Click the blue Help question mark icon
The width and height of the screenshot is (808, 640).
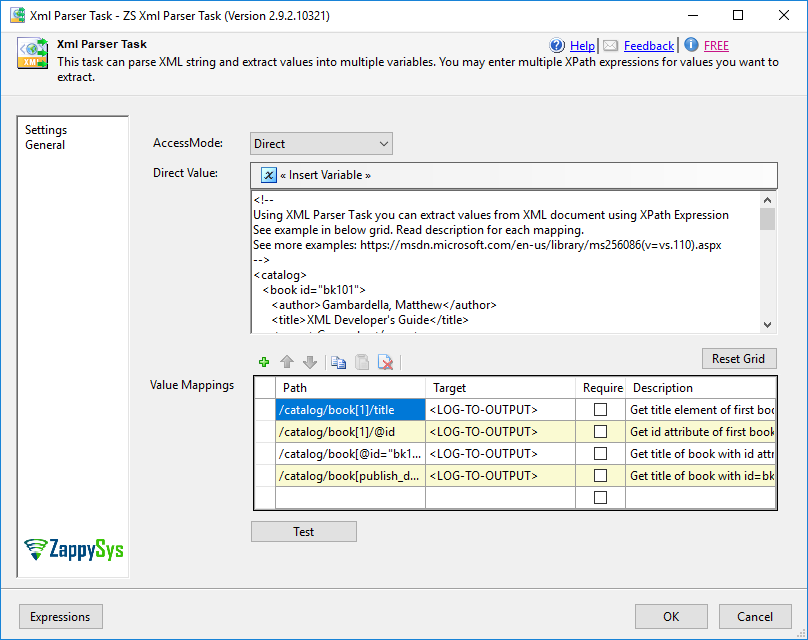(557, 45)
